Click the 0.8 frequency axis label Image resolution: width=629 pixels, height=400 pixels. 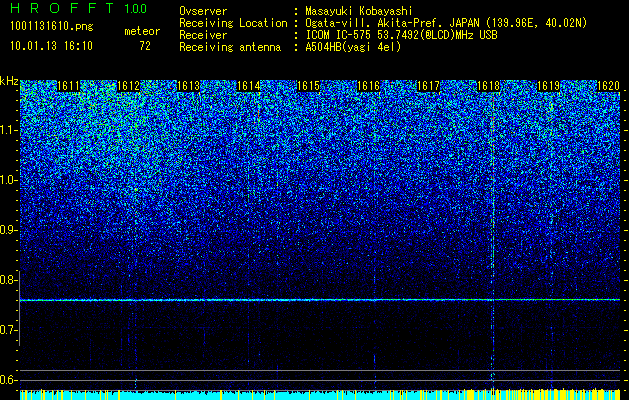coord(8,280)
